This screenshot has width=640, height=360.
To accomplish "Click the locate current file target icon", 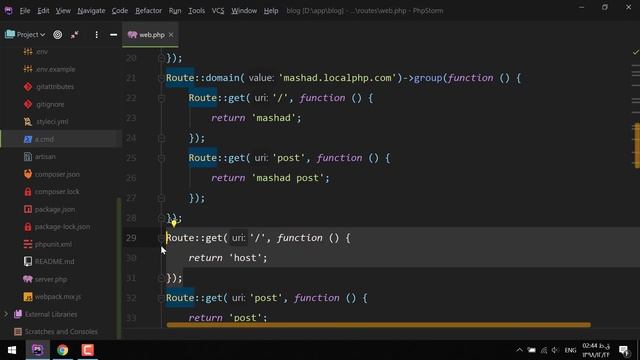I will click(58, 35).
